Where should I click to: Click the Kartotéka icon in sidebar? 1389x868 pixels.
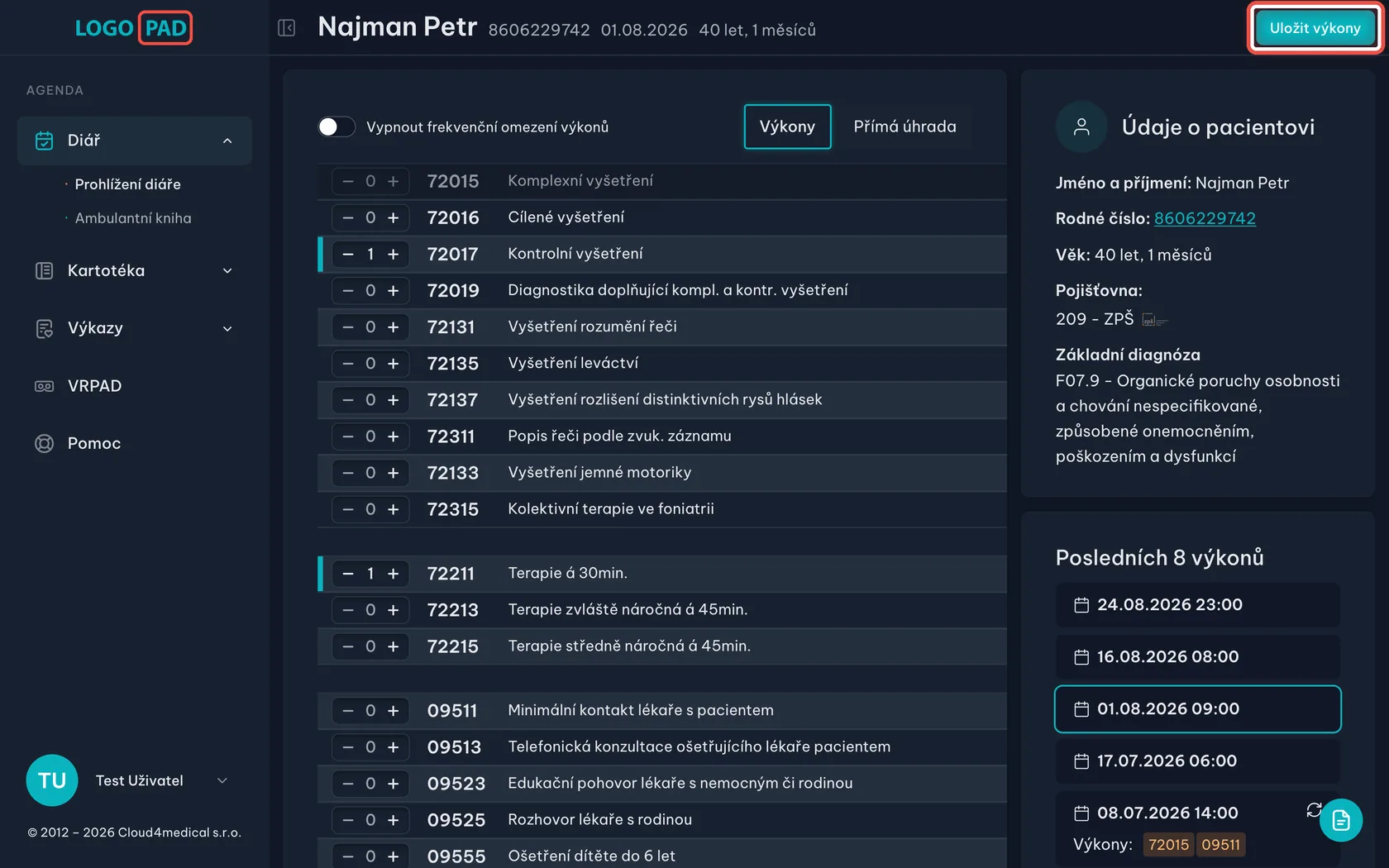tap(45, 270)
